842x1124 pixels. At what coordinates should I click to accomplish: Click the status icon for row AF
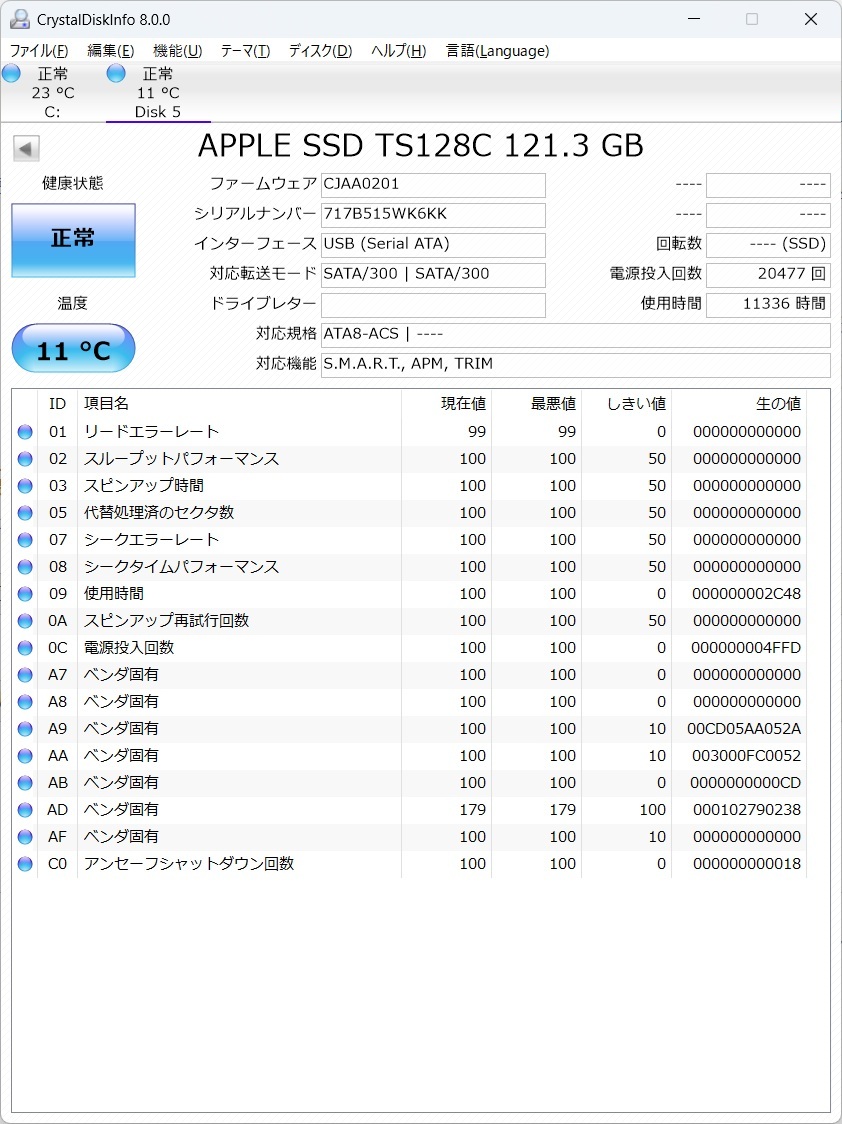pos(25,837)
